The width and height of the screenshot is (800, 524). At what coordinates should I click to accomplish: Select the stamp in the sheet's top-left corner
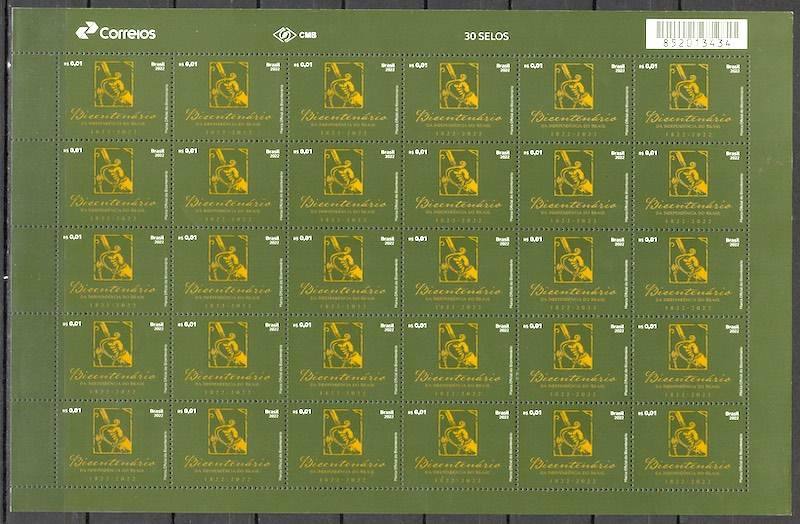point(114,97)
